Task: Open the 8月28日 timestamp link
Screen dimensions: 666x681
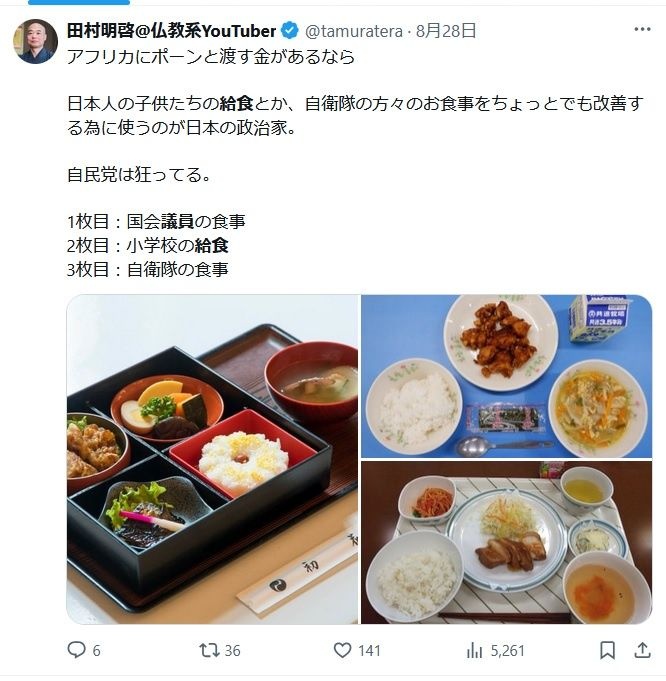Action: [x=446, y=31]
